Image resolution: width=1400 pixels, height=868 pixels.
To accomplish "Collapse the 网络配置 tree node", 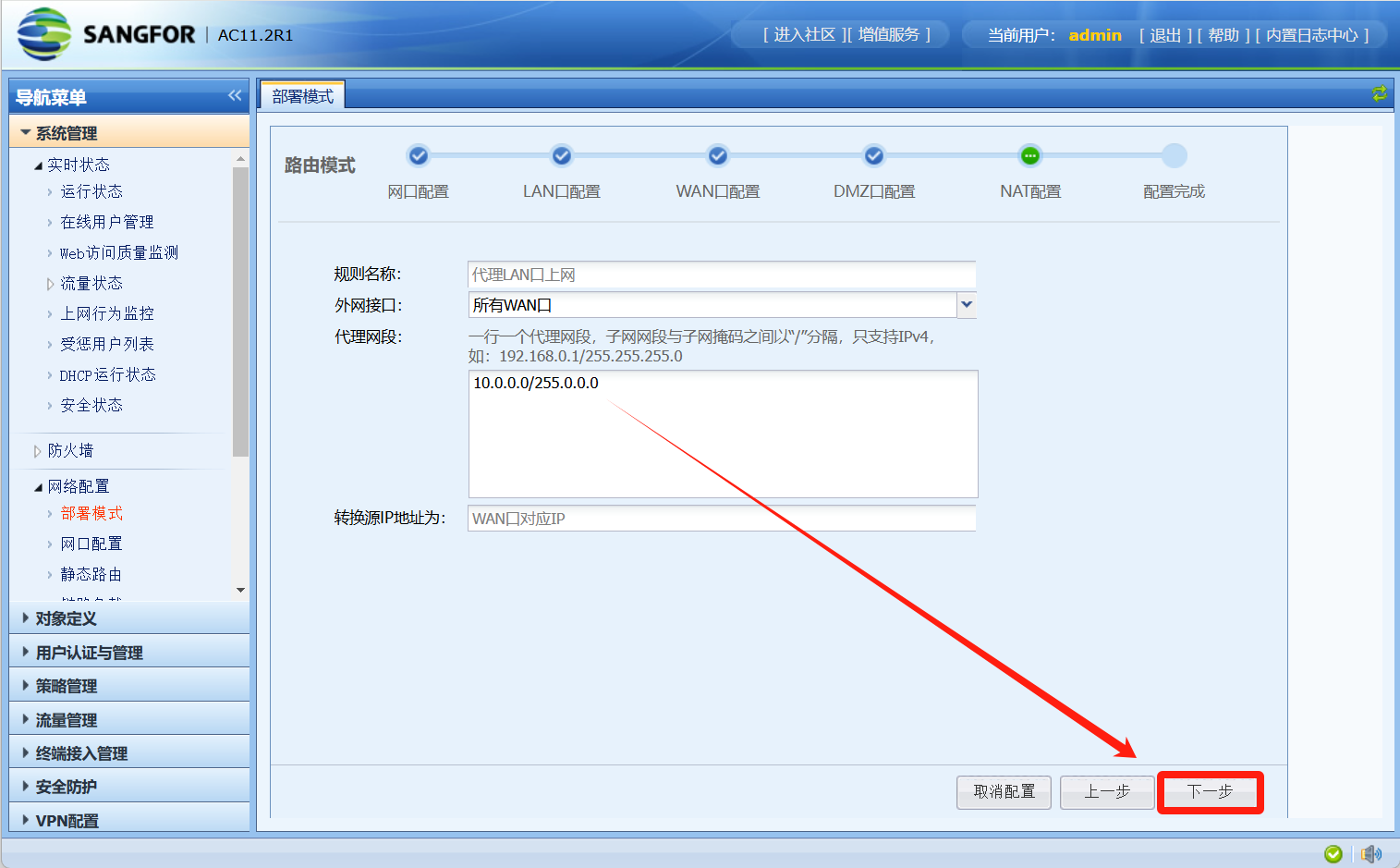I will [38, 487].
